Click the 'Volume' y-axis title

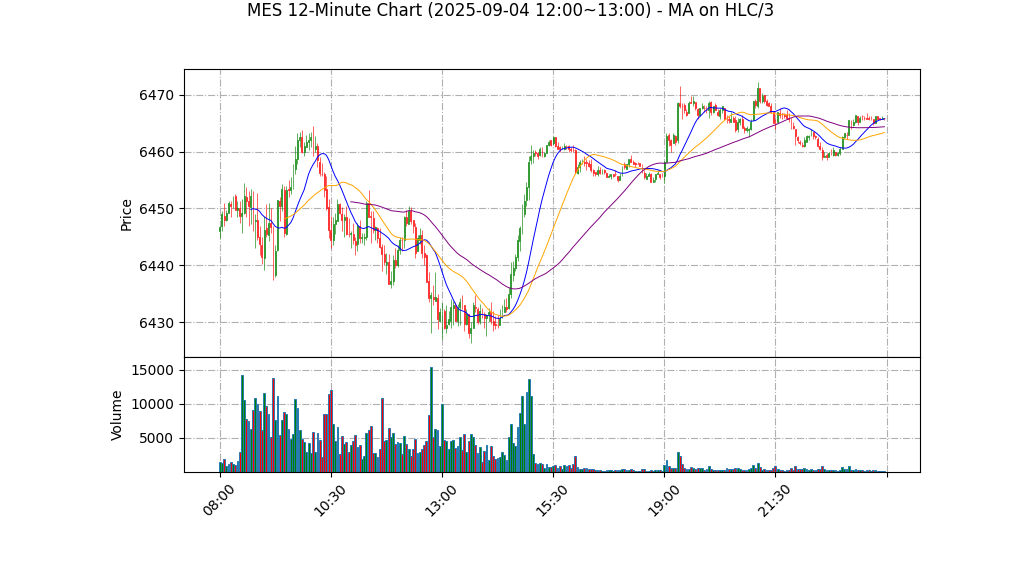coord(117,415)
